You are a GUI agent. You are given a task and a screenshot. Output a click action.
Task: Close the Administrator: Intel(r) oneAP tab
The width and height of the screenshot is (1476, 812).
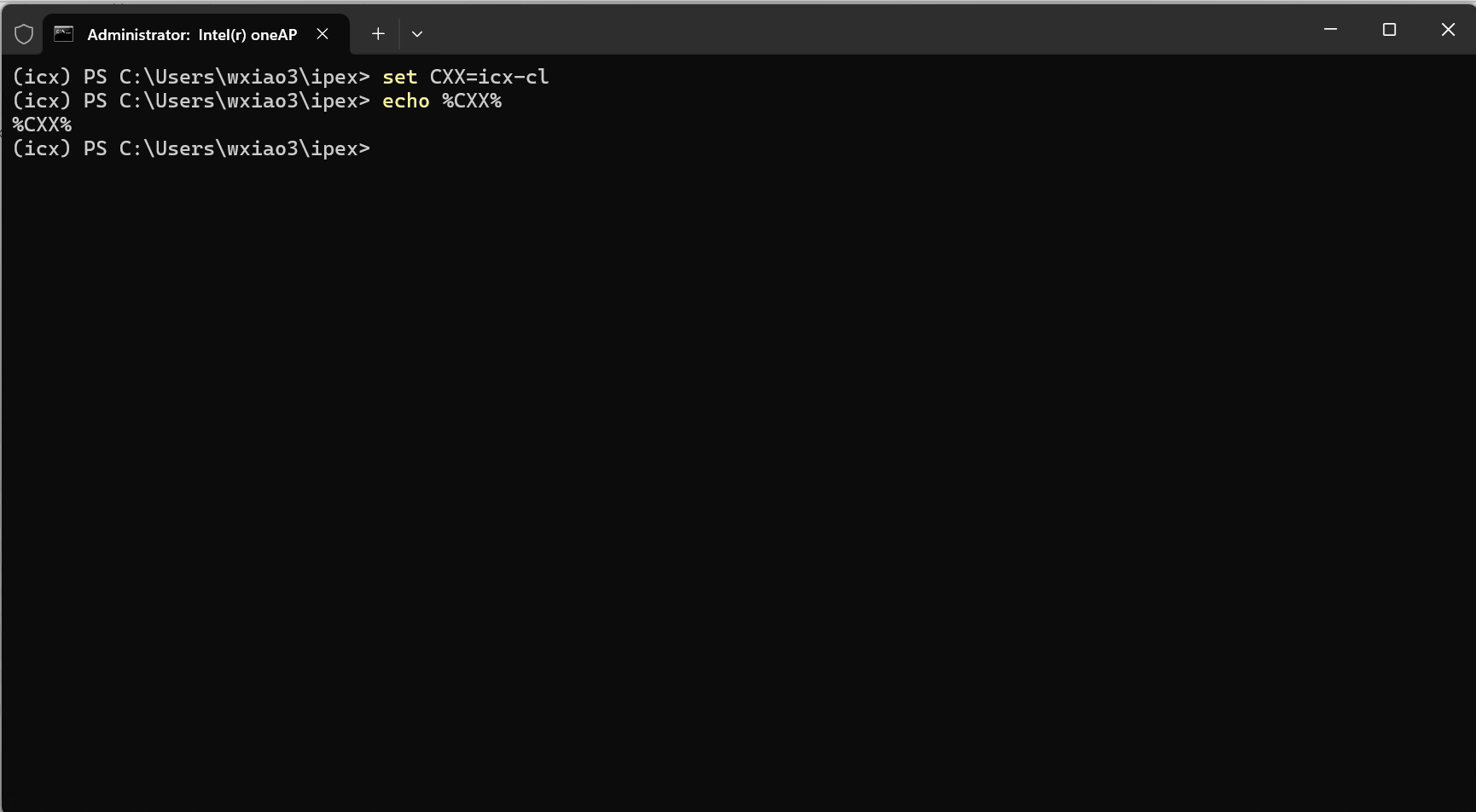click(323, 34)
